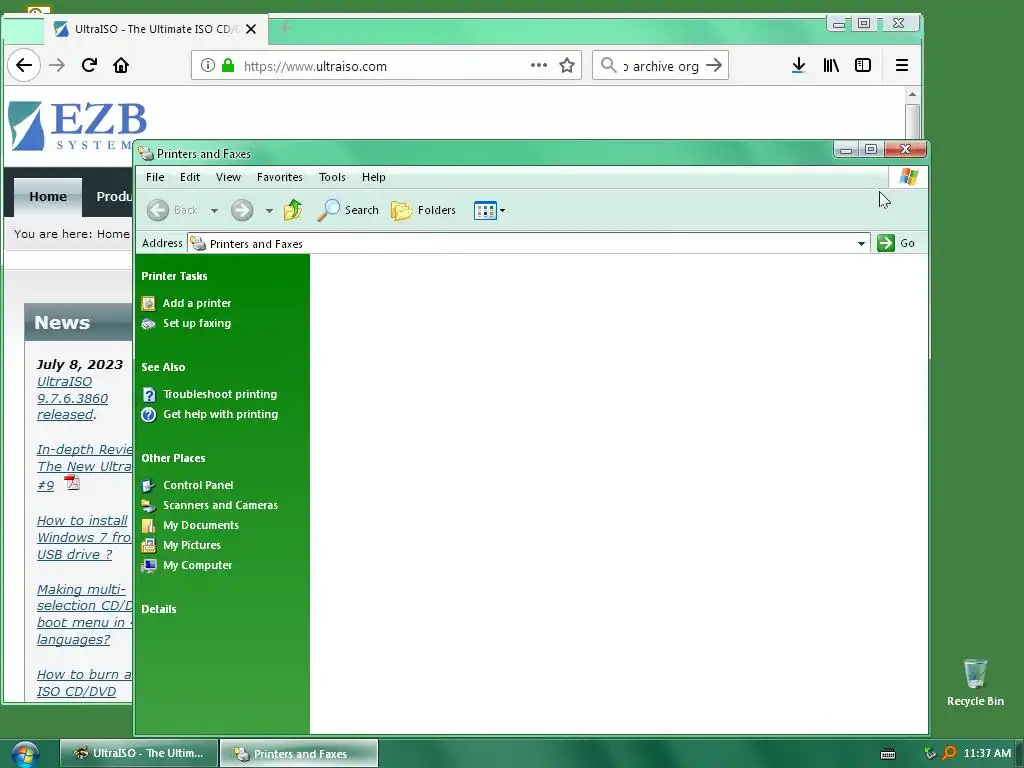Screen dimensions: 1024x768
Task: Click the See Also header
Action: [163, 368]
